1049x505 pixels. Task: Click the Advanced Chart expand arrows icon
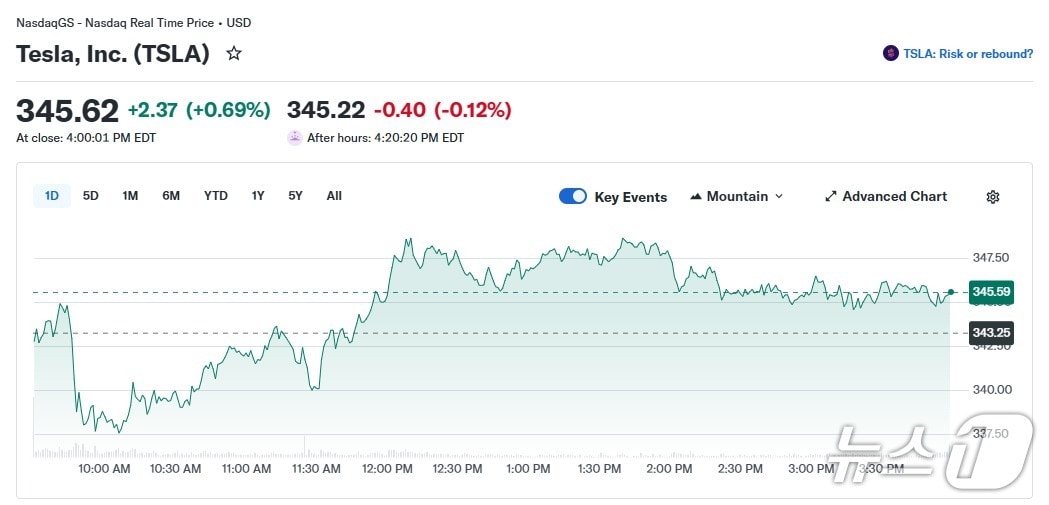click(830, 197)
